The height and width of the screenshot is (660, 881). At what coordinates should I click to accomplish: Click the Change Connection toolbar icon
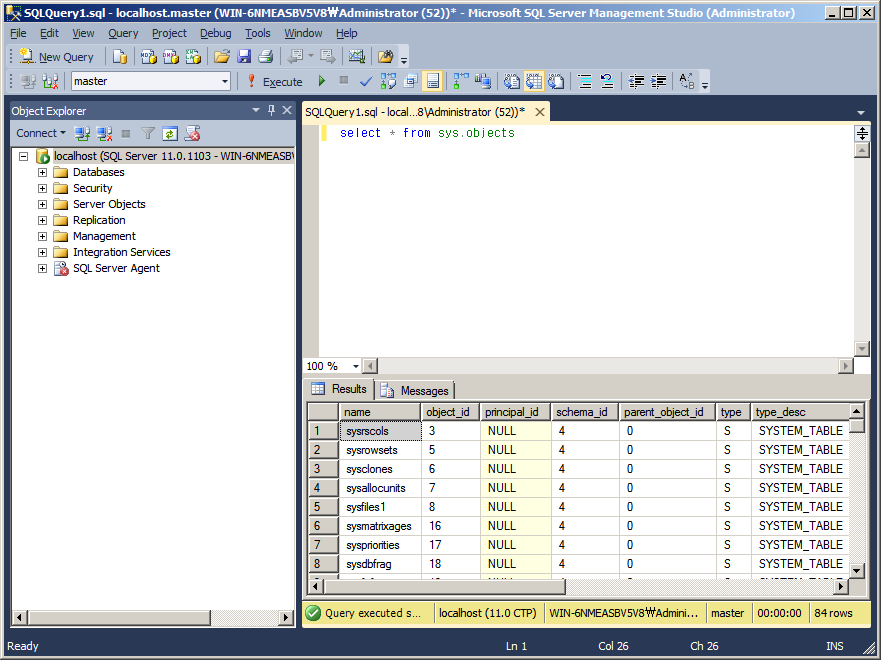[51, 81]
